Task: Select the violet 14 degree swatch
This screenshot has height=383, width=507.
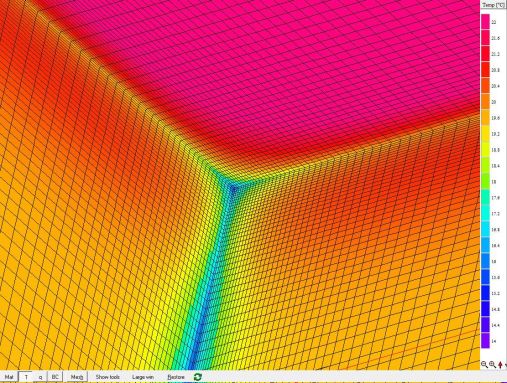Action: (x=485, y=341)
